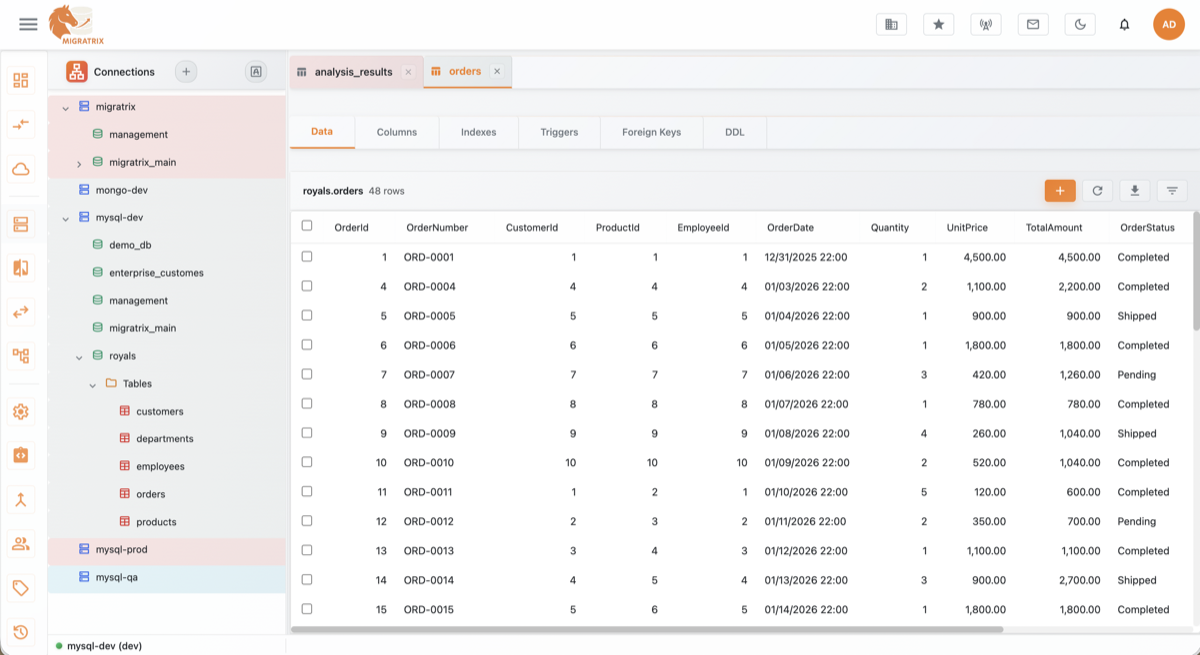Collapse the Tables folder under royals
Screen dimensions: 1200x655
[x=92, y=383]
